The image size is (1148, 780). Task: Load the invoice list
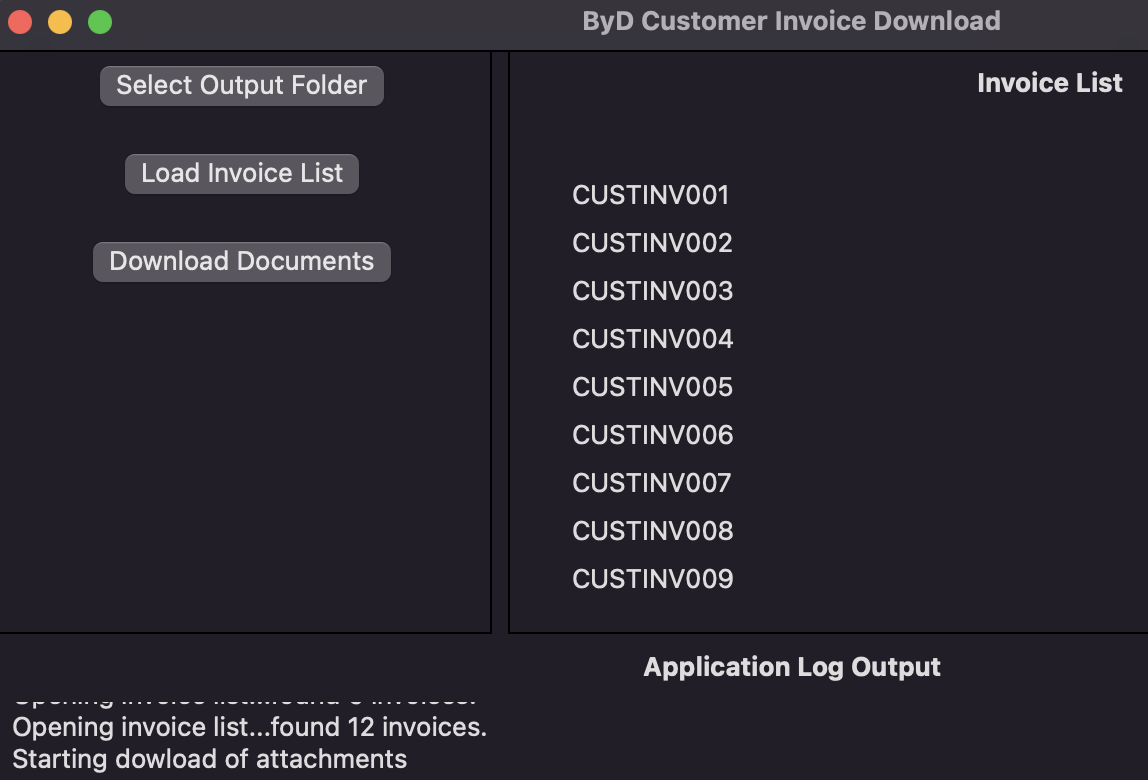pos(242,174)
